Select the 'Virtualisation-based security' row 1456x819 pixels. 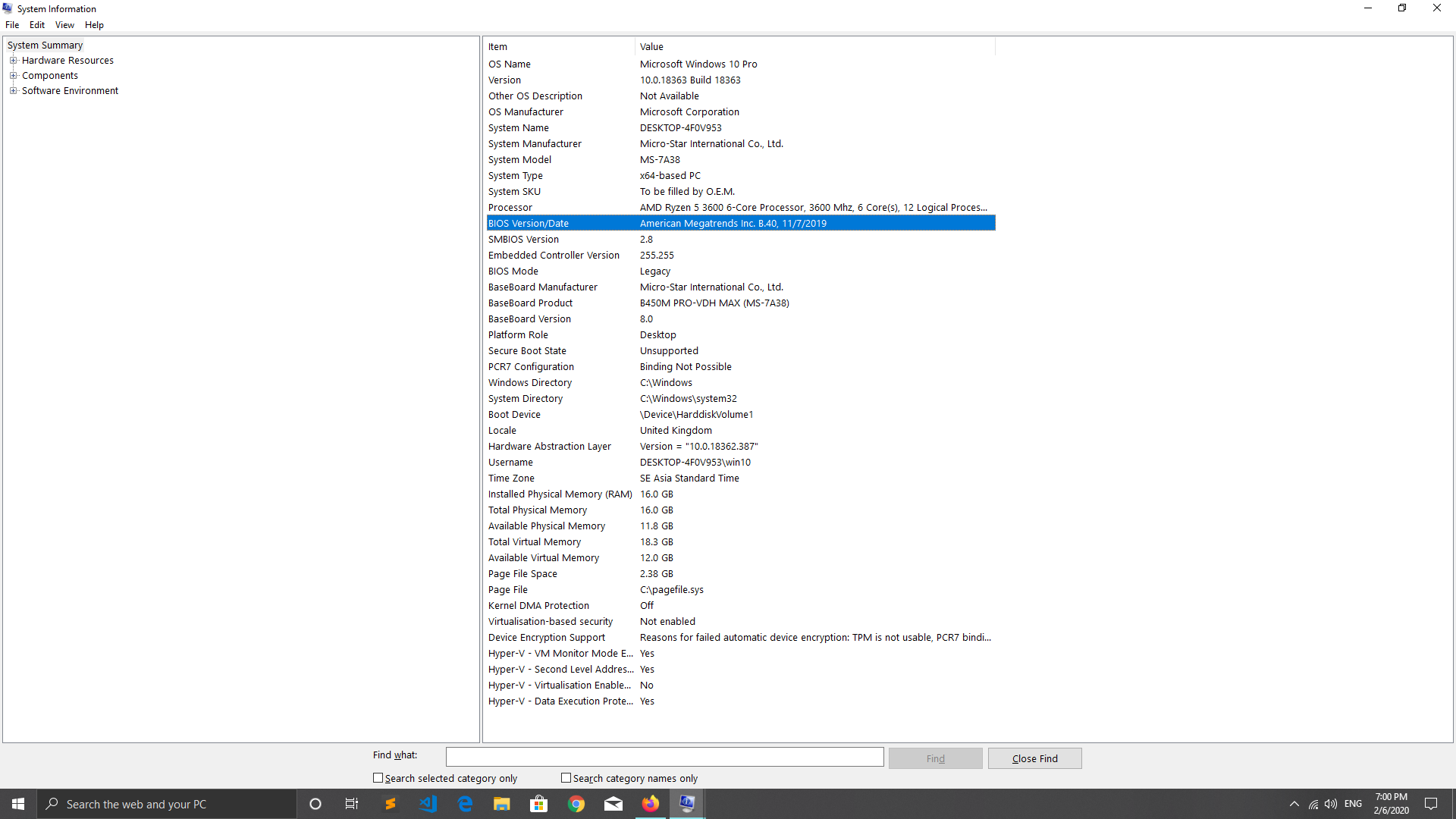click(740, 622)
